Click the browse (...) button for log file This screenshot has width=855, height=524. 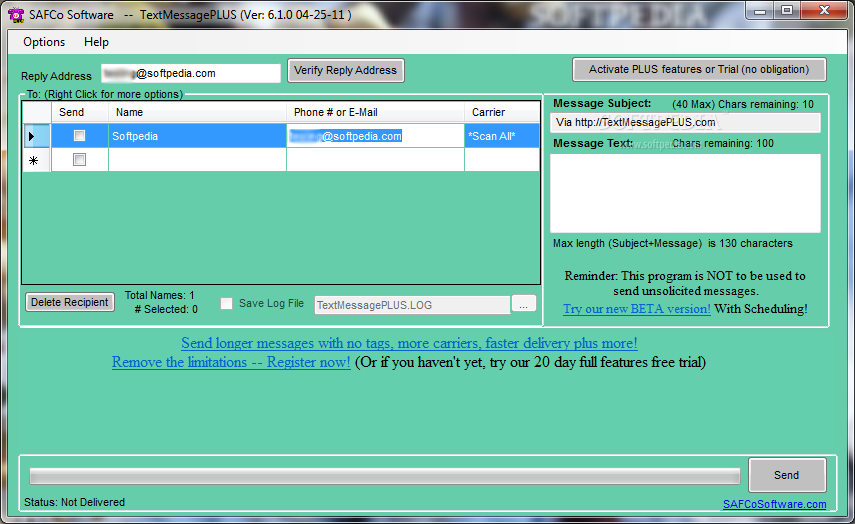523,304
